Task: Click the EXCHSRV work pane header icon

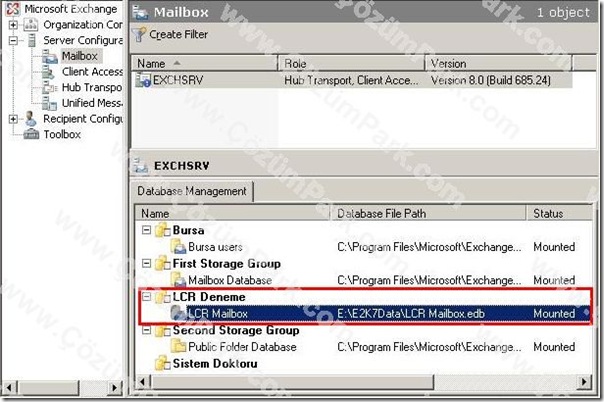Action: coord(141,166)
